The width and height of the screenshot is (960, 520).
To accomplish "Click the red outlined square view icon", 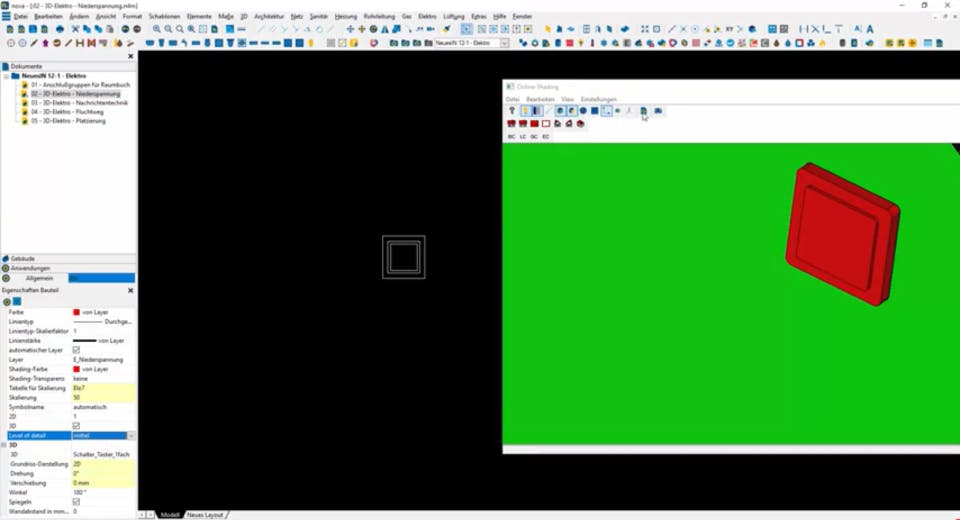I will [x=546, y=124].
